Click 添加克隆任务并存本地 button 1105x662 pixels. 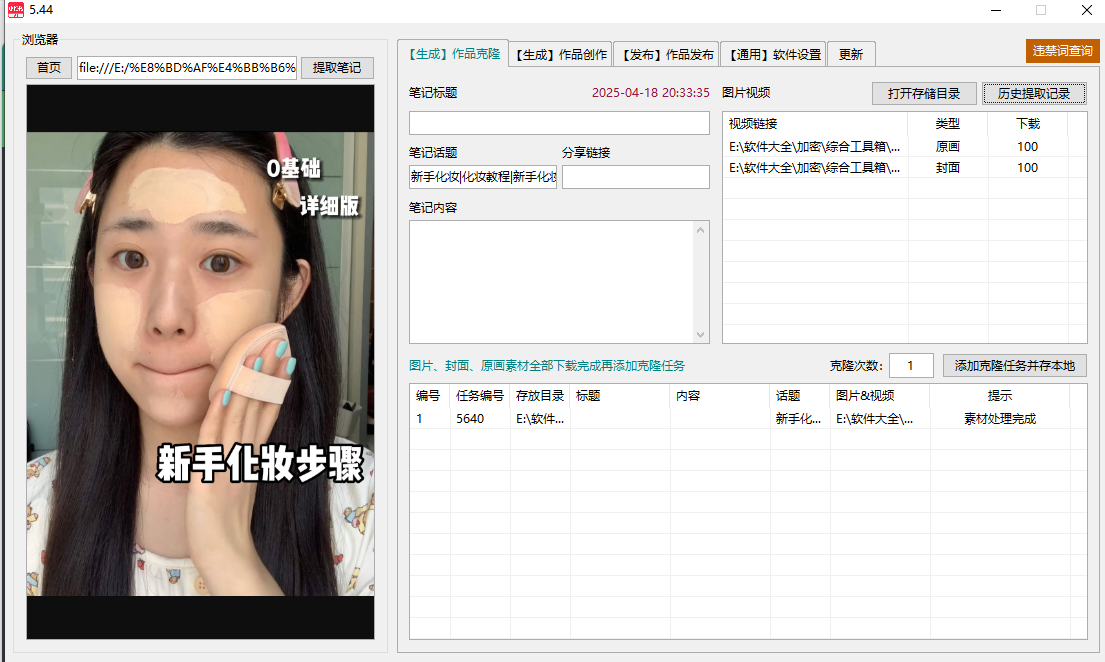1014,366
